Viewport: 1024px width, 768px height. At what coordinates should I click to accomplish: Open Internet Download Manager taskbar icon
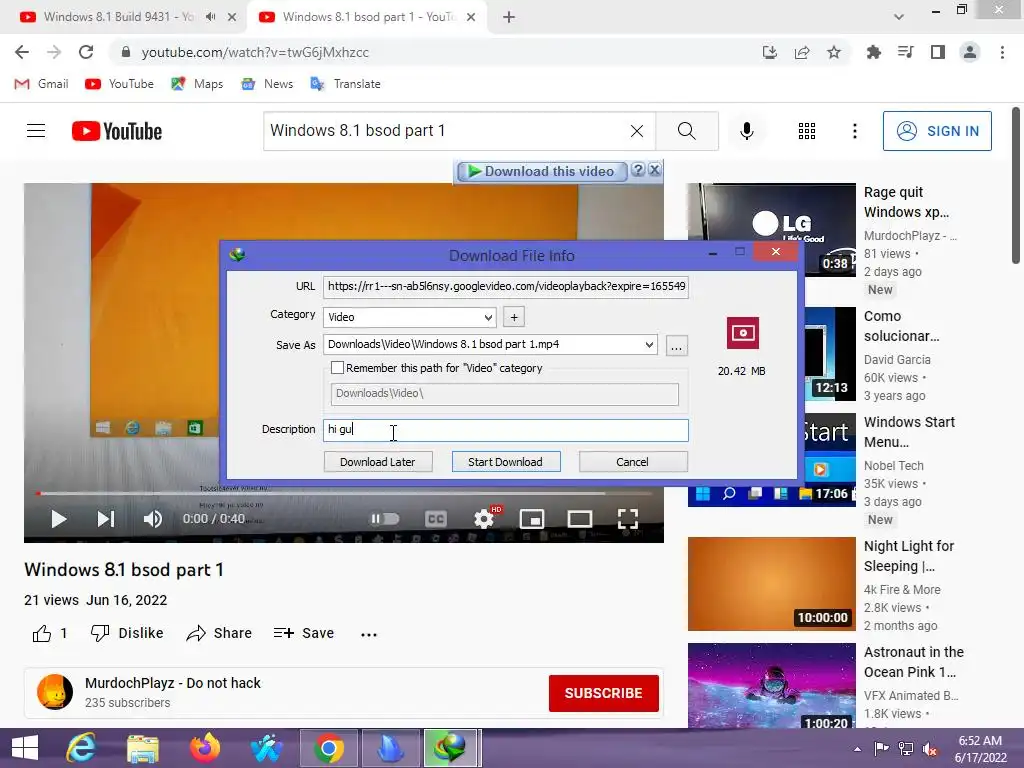click(451, 748)
